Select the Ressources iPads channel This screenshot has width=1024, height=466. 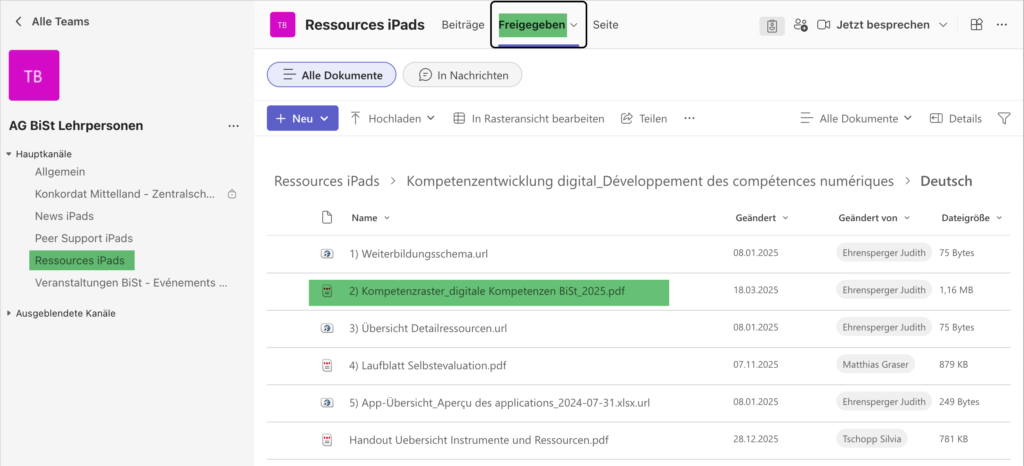click(x=82, y=260)
